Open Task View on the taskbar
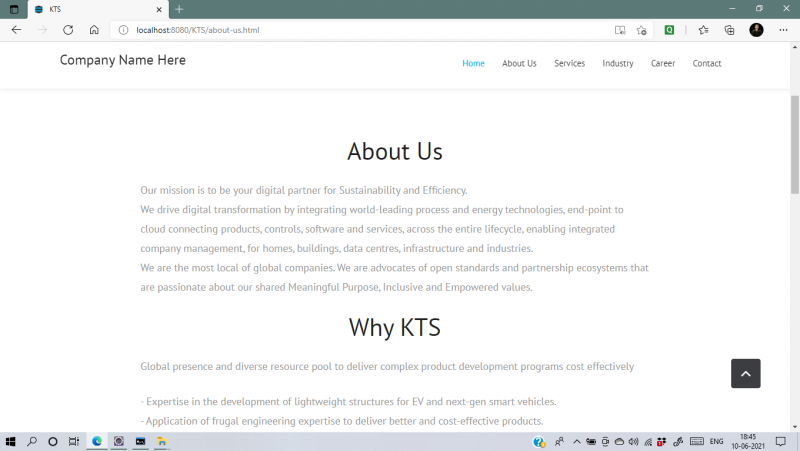Viewport: 800px width, 451px height. point(74,441)
